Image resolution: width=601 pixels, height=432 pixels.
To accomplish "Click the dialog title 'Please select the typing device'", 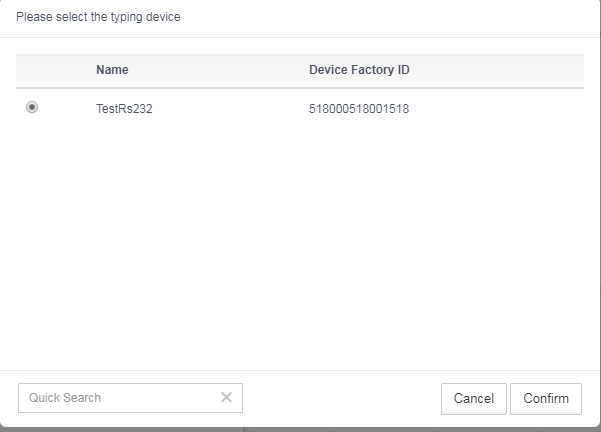I will click(x=98, y=17).
